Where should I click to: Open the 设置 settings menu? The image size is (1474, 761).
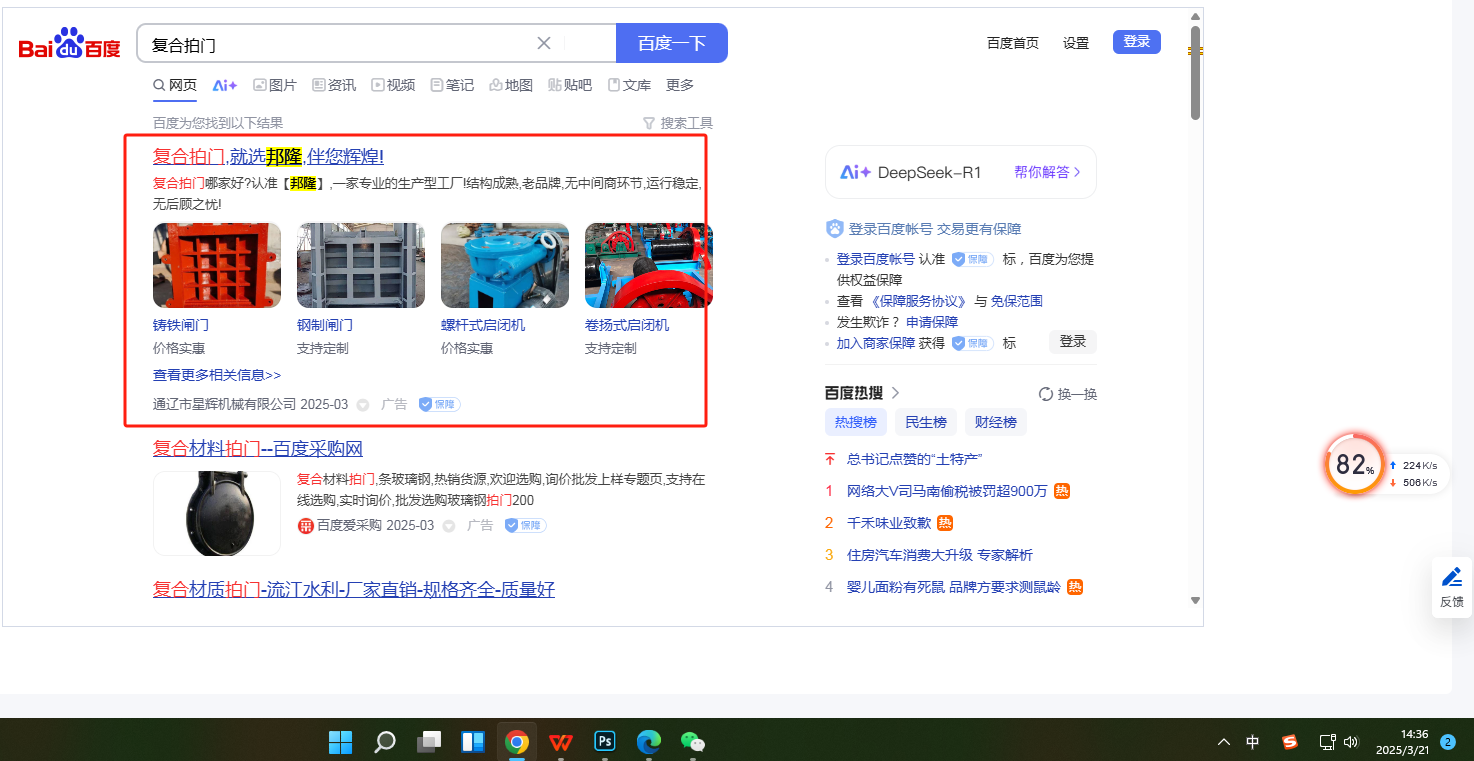(x=1076, y=43)
